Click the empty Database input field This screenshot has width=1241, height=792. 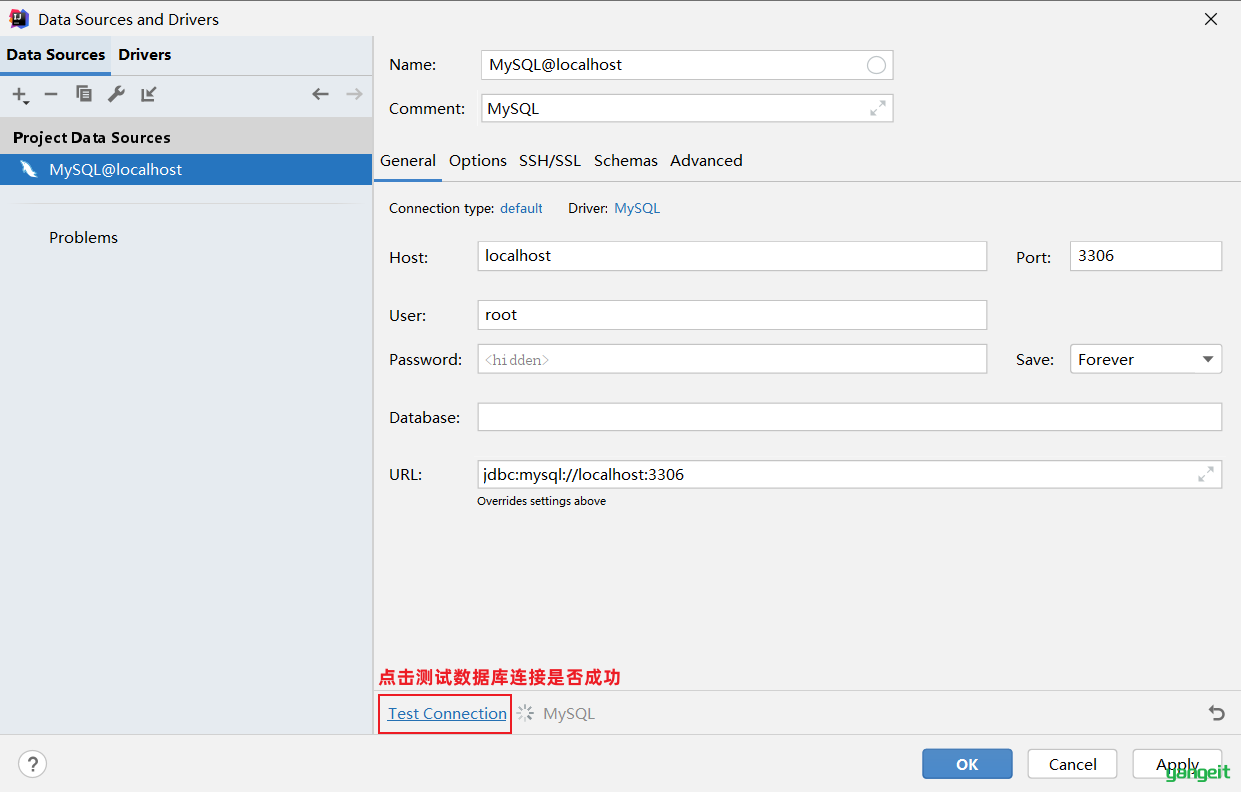(x=850, y=417)
